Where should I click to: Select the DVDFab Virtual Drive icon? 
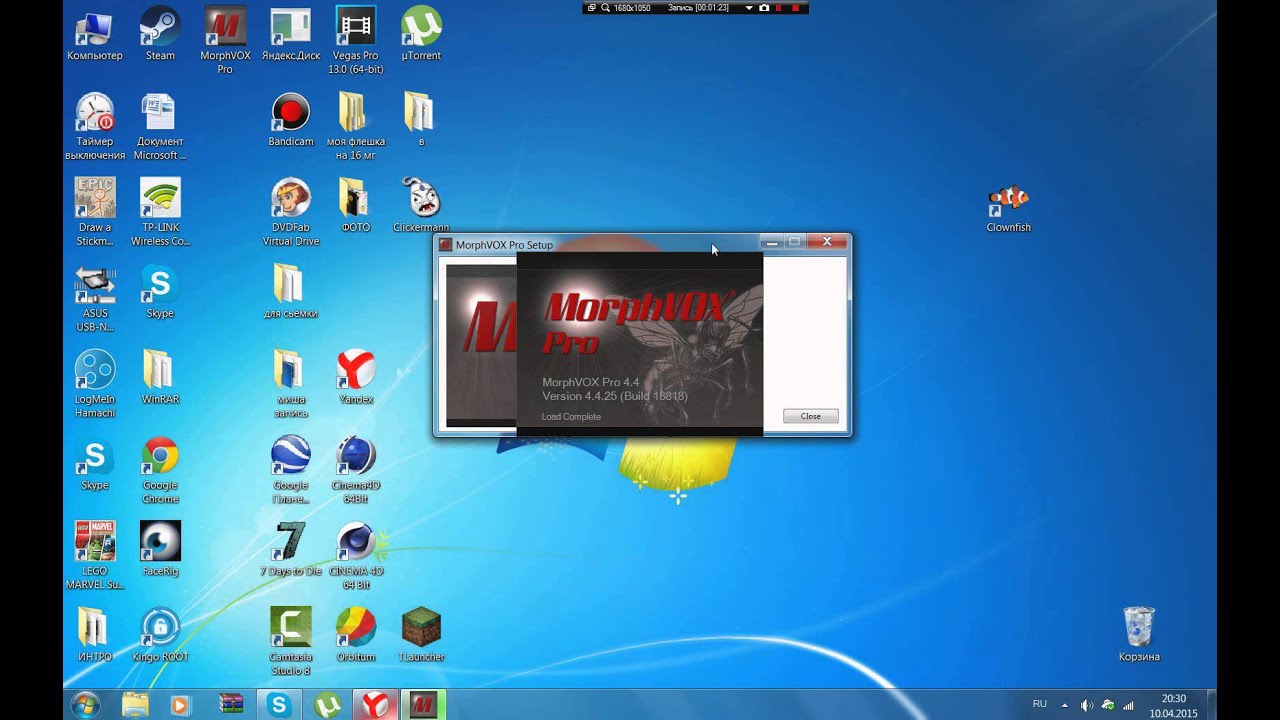point(291,212)
